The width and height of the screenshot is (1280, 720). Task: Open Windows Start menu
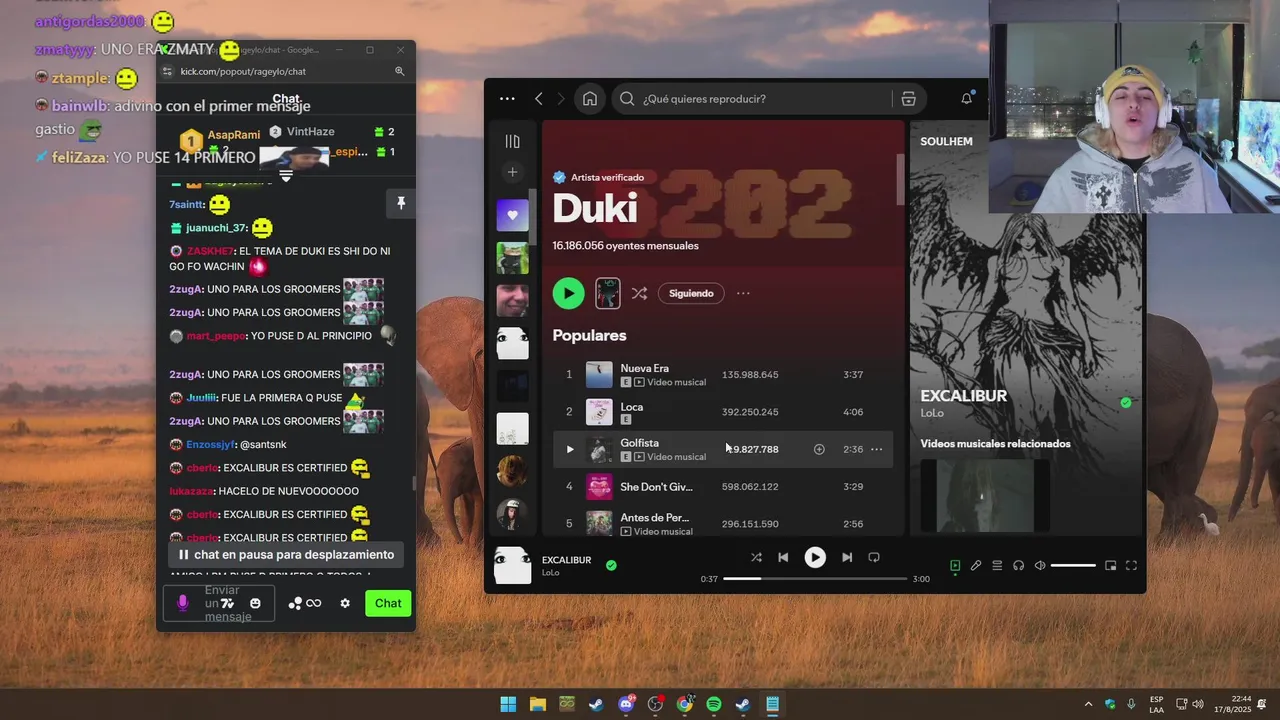point(508,704)
